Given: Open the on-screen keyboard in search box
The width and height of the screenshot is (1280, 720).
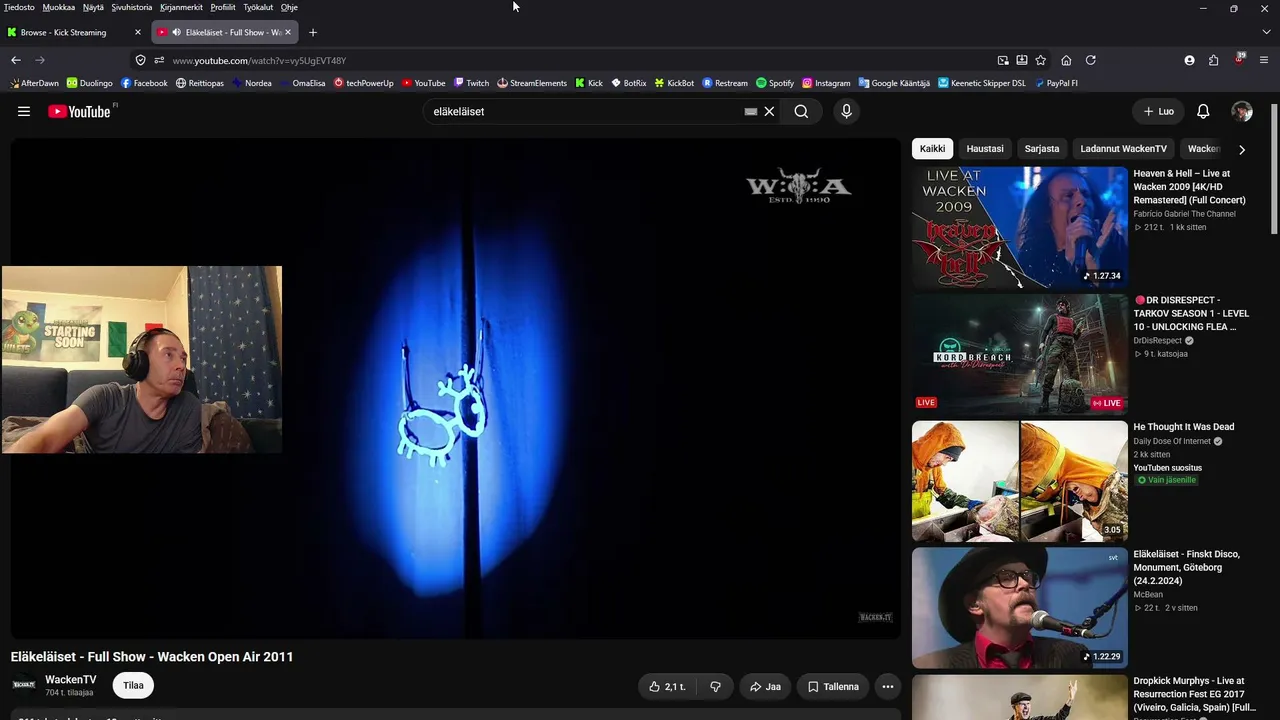Looking at the screenshot, I should 750,111.
